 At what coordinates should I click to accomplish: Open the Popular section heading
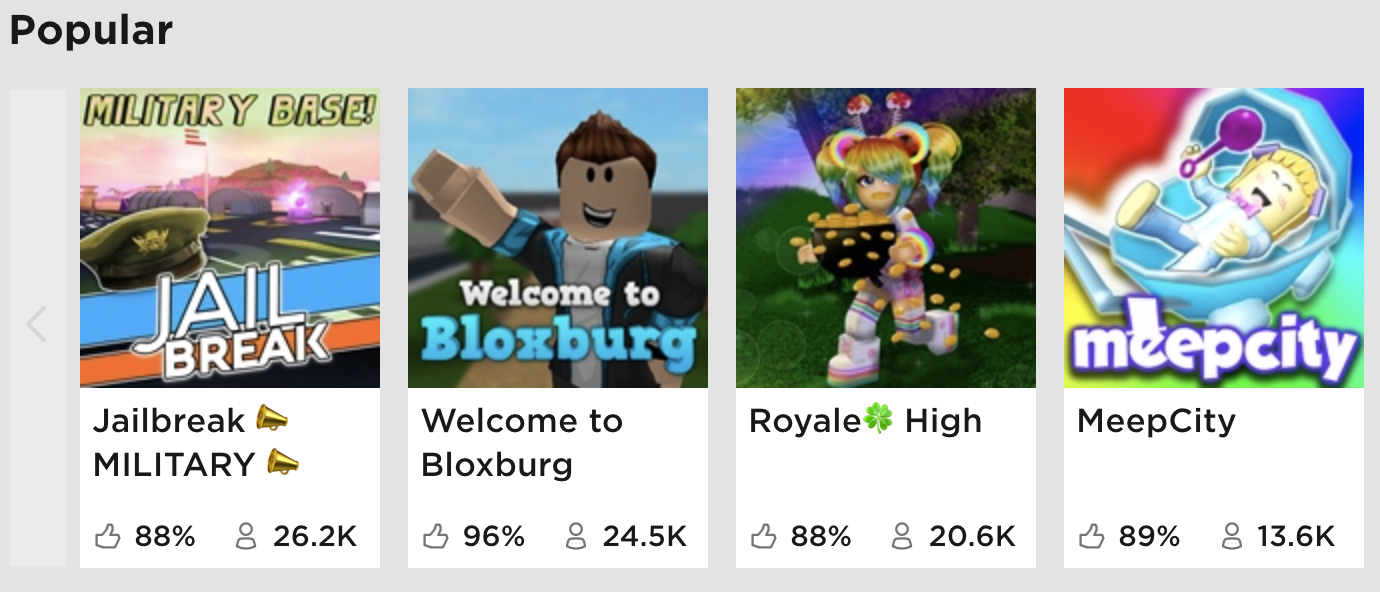coord(91,30)
